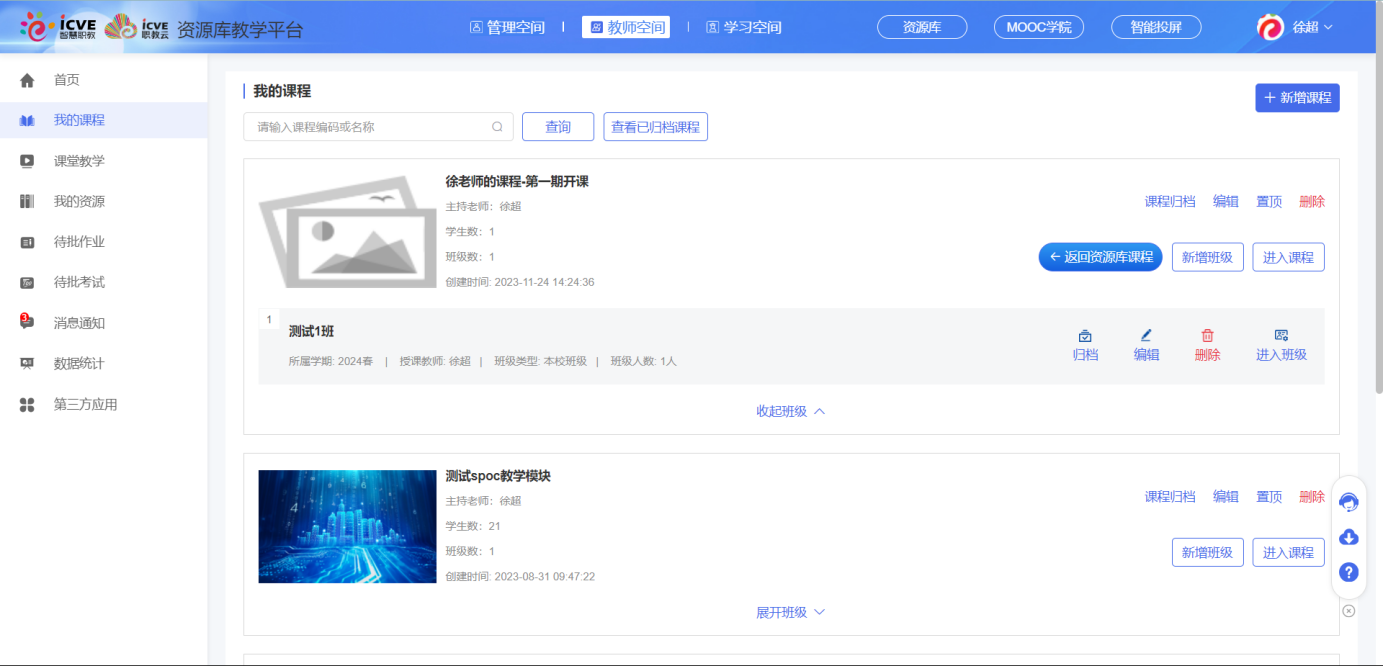Click the 新增课程 button
The image size is (1383, 666).
tap(1297, 98)
